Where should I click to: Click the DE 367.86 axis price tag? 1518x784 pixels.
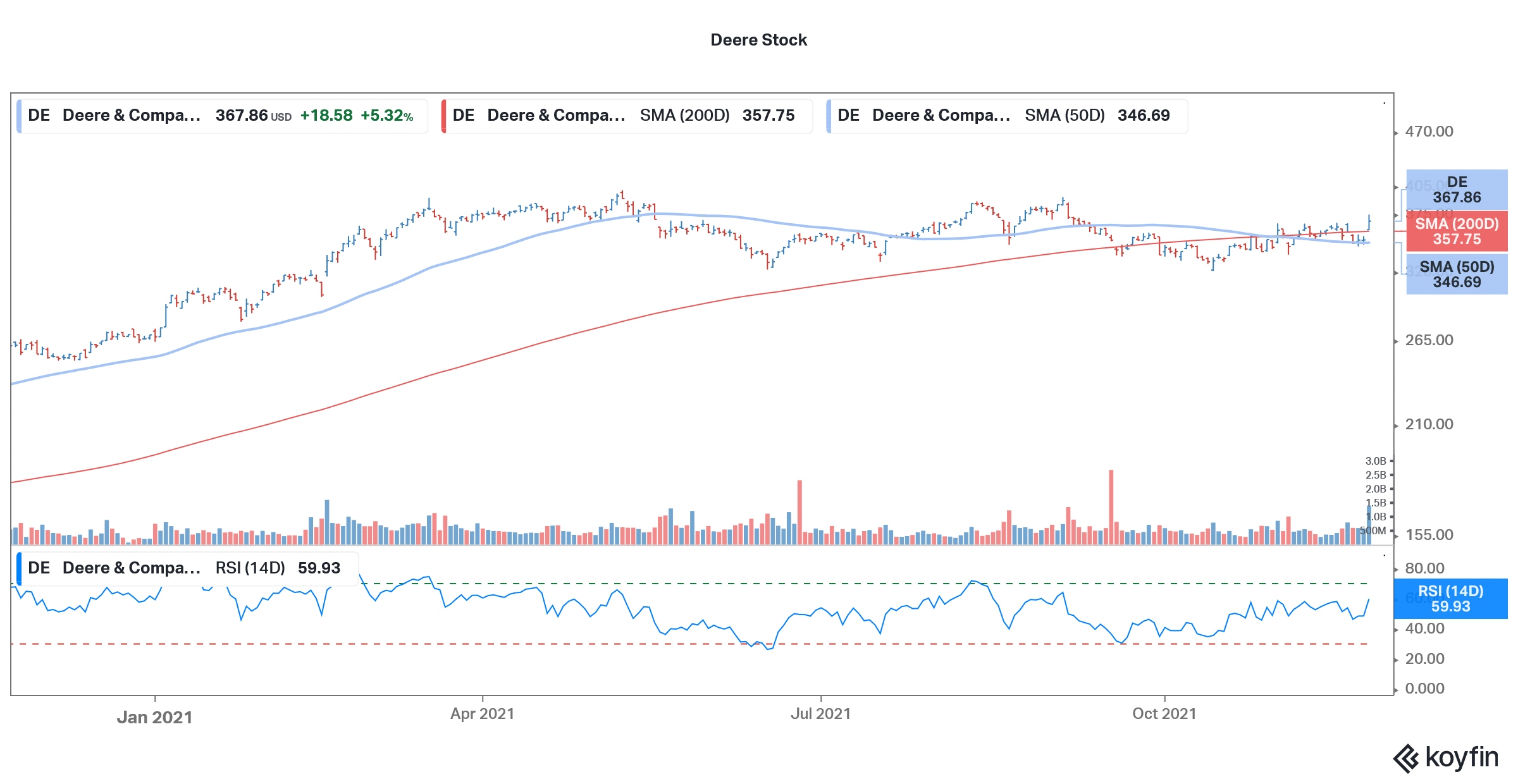tap(1457, 190)
